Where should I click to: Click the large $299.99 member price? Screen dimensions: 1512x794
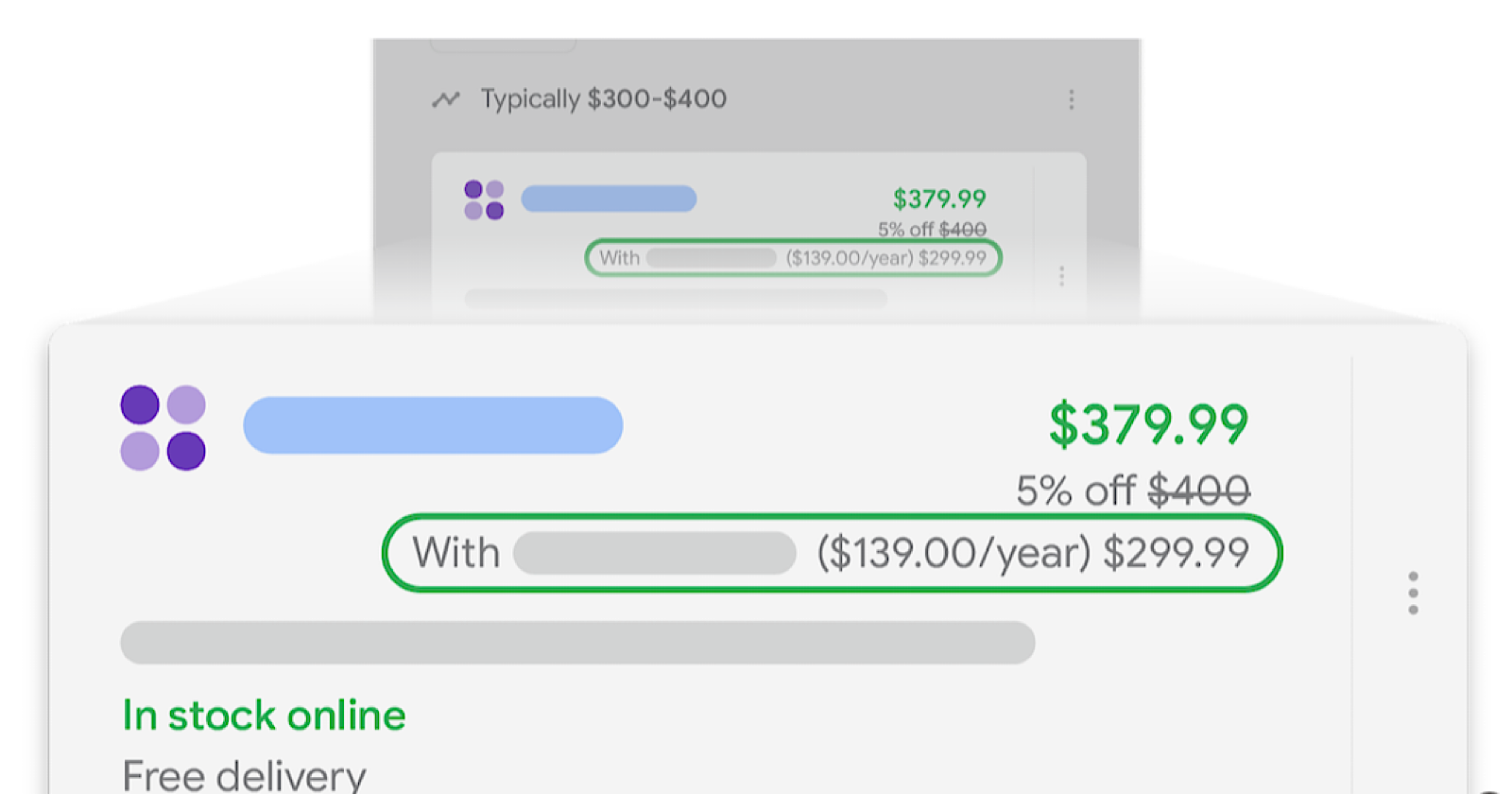[1176, 553]
